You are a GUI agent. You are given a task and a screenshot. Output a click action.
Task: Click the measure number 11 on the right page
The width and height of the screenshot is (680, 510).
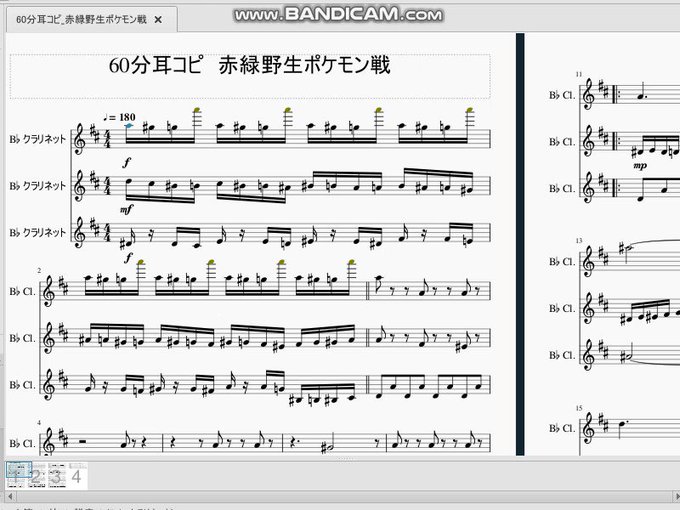[579, 75]
